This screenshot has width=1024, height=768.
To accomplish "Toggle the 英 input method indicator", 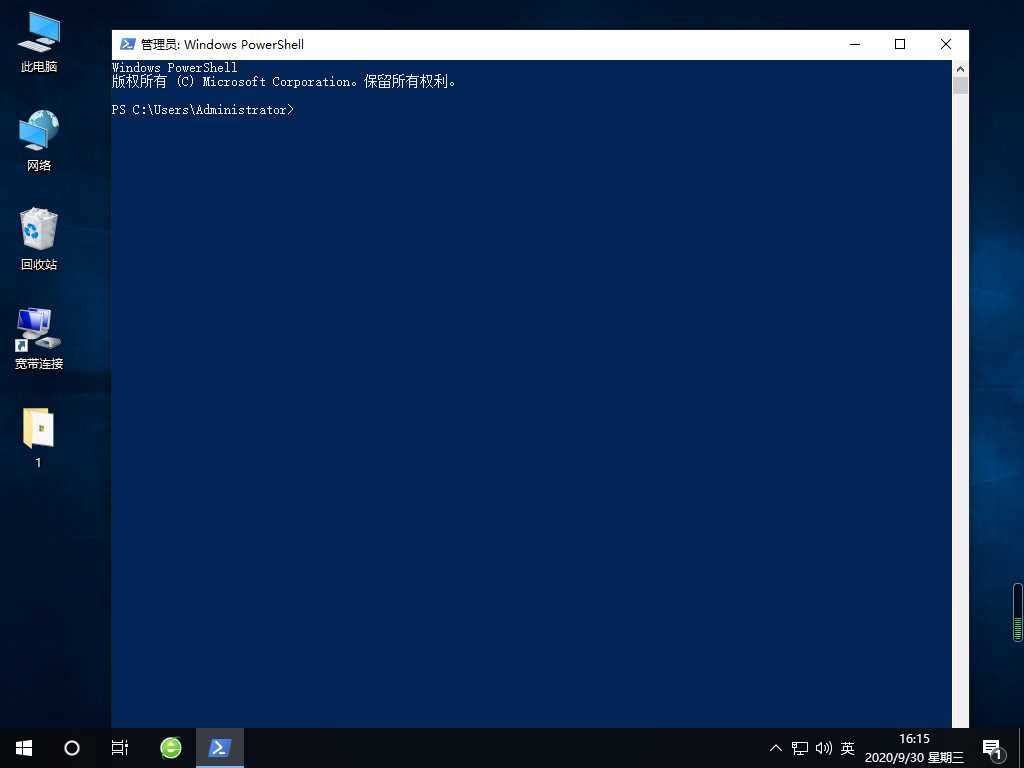I will click(x=847, y=748).
